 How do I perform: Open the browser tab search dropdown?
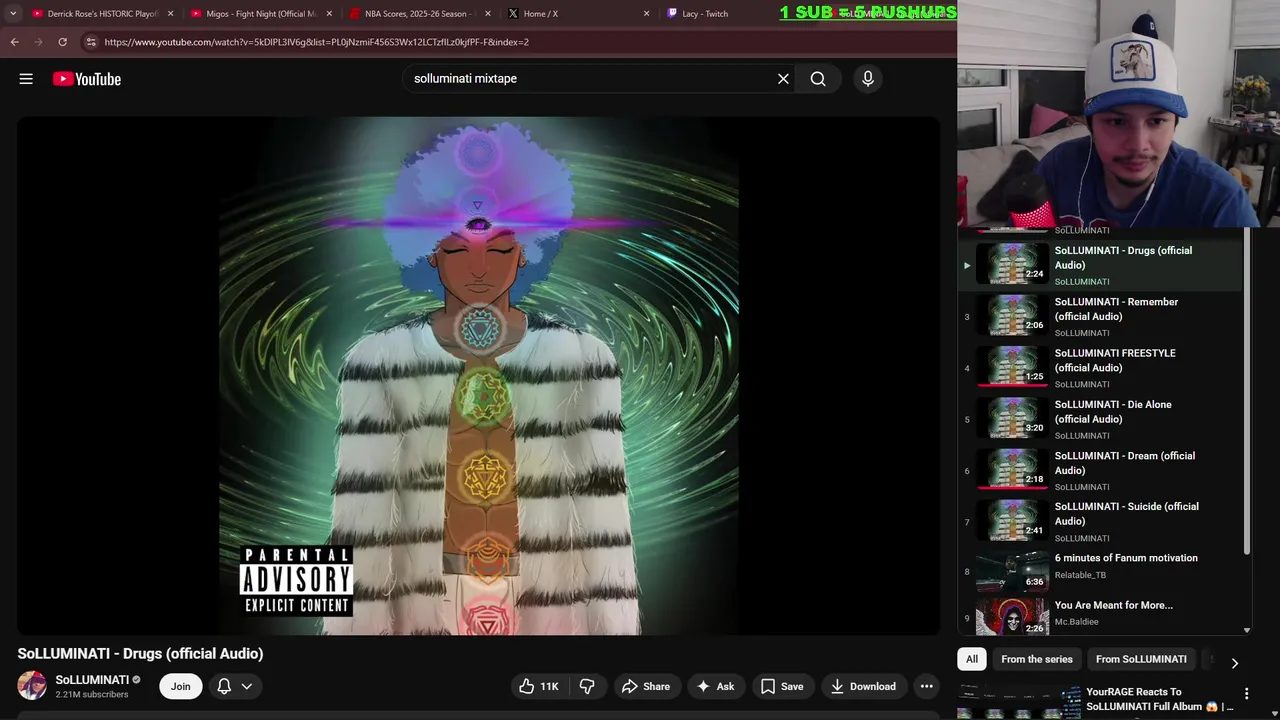[x=13, y=13]
